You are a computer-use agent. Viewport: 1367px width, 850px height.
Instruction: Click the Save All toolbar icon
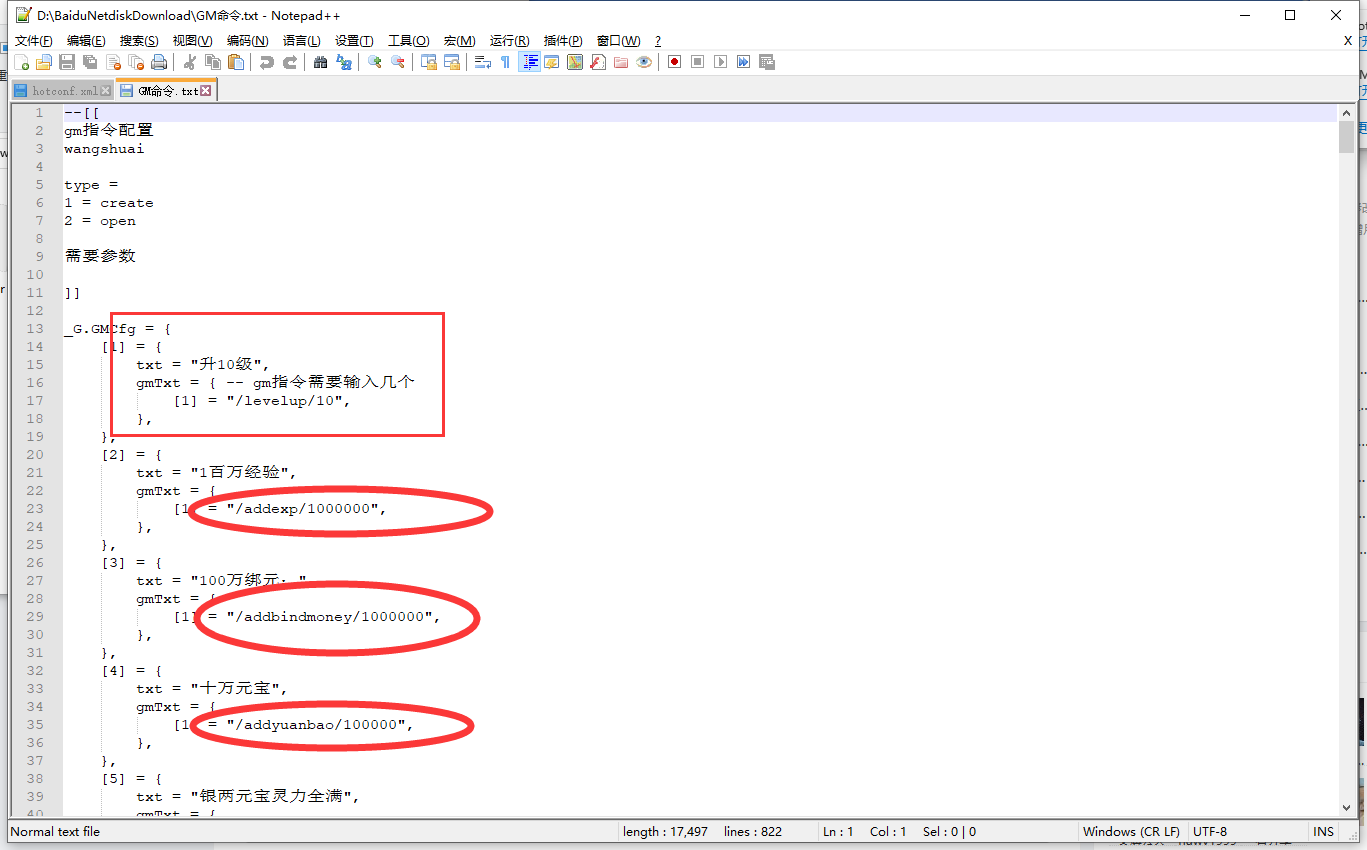point(90,62)
